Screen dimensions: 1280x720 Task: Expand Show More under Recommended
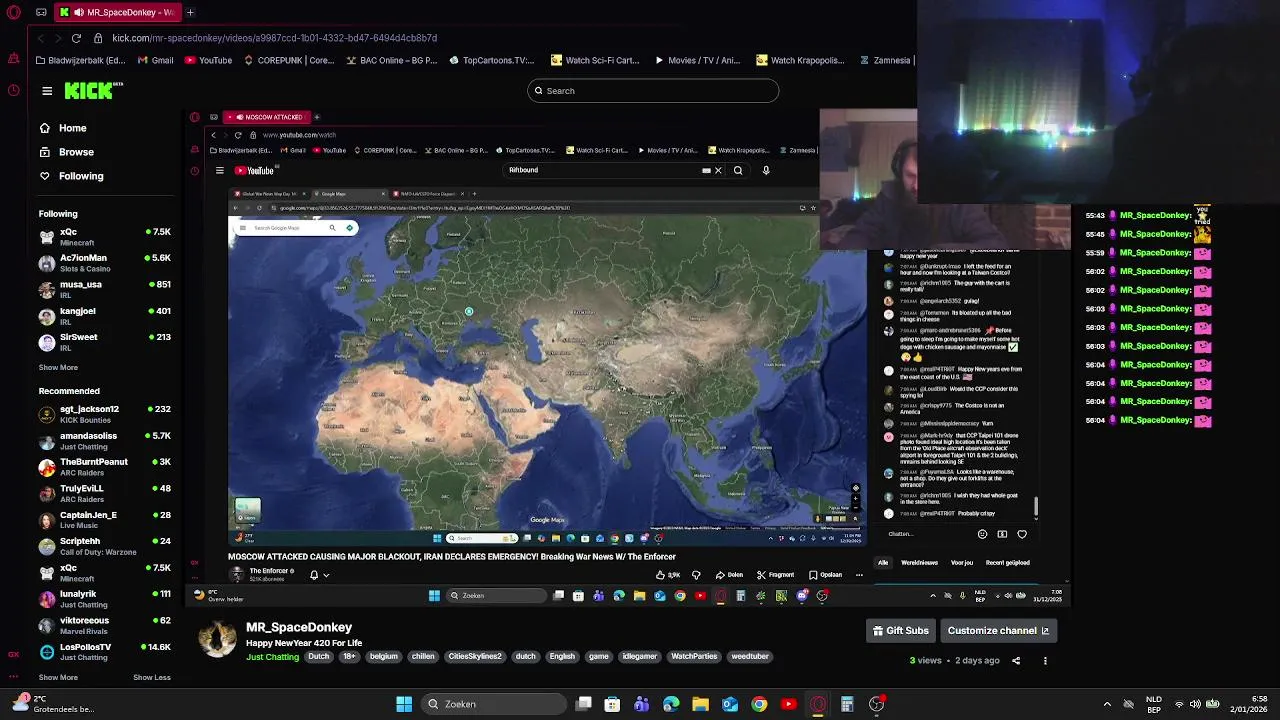[58, 677]
